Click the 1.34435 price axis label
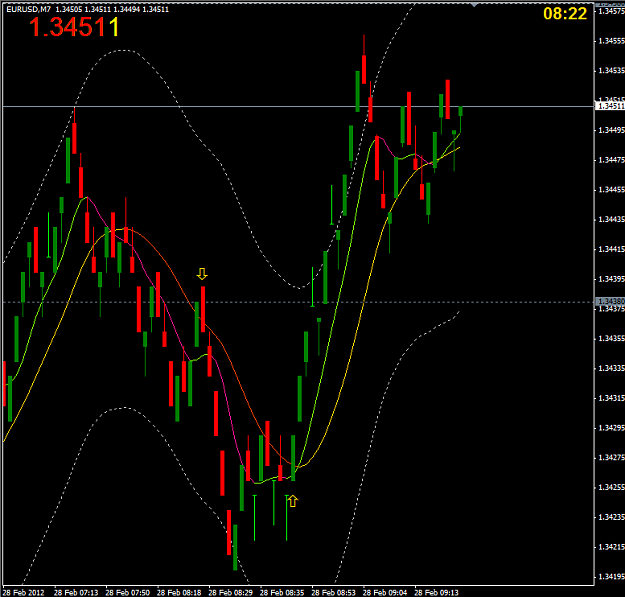 click(611, 220)
